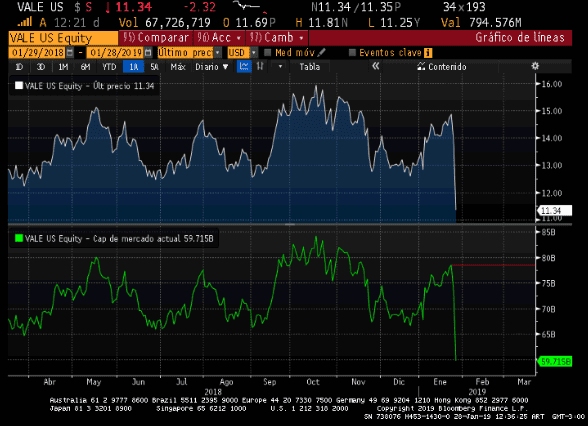
Task: Edit the start date 01/29/2018 field
Action: (x=37, y=52)
